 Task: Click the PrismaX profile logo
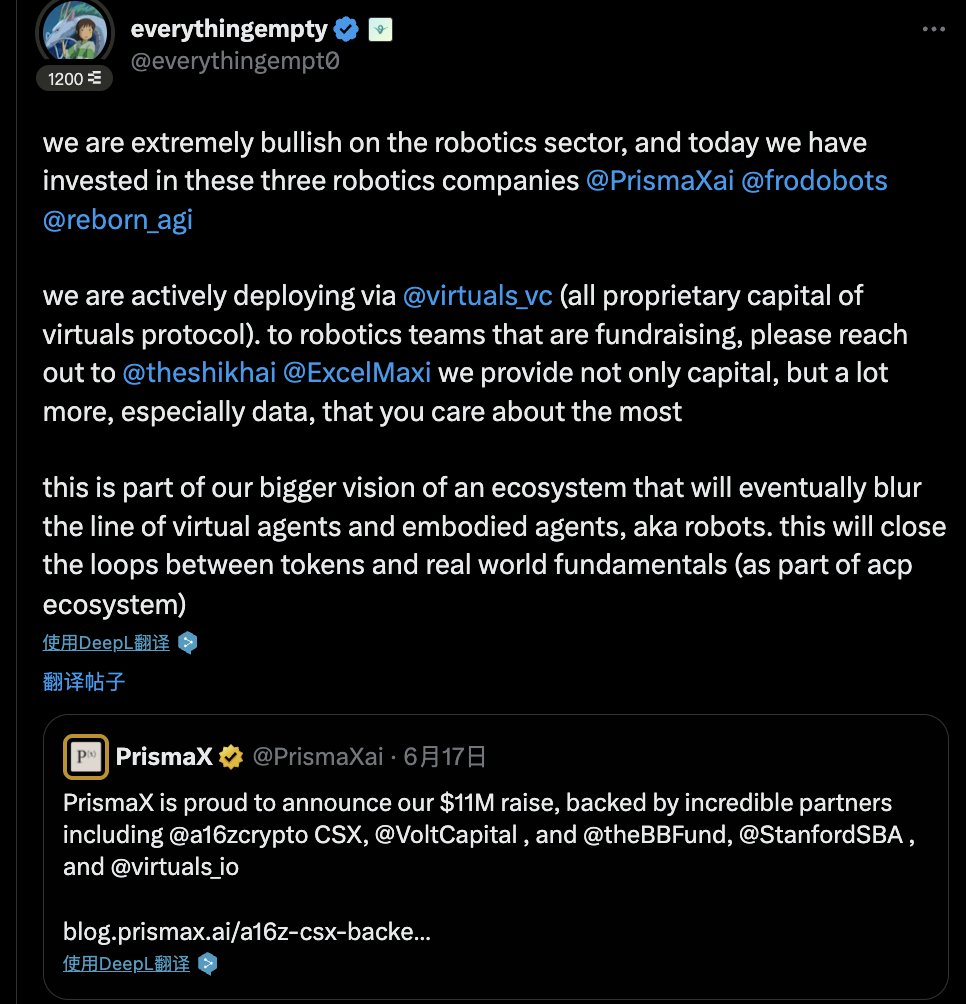[86, 756]
